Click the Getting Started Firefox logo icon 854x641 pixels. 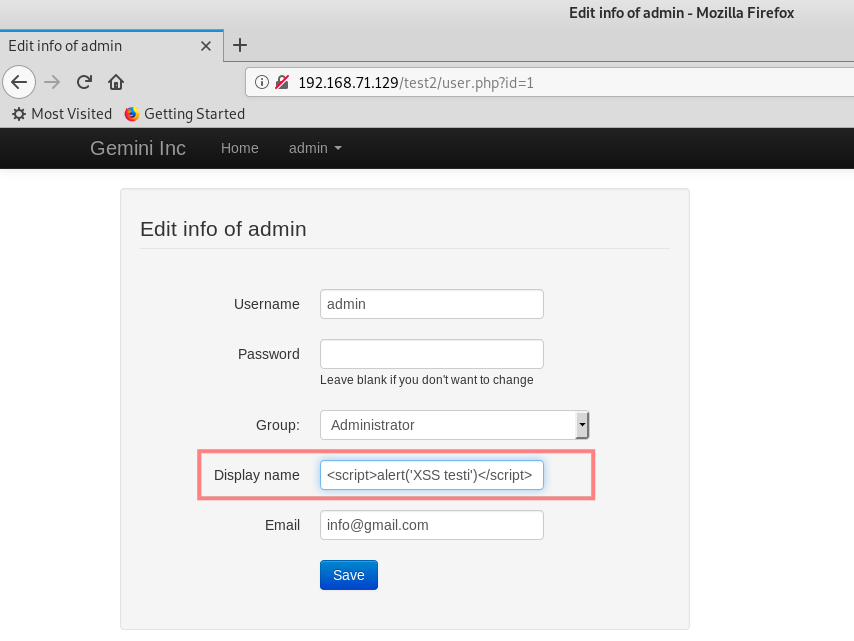tap(131, 114)
